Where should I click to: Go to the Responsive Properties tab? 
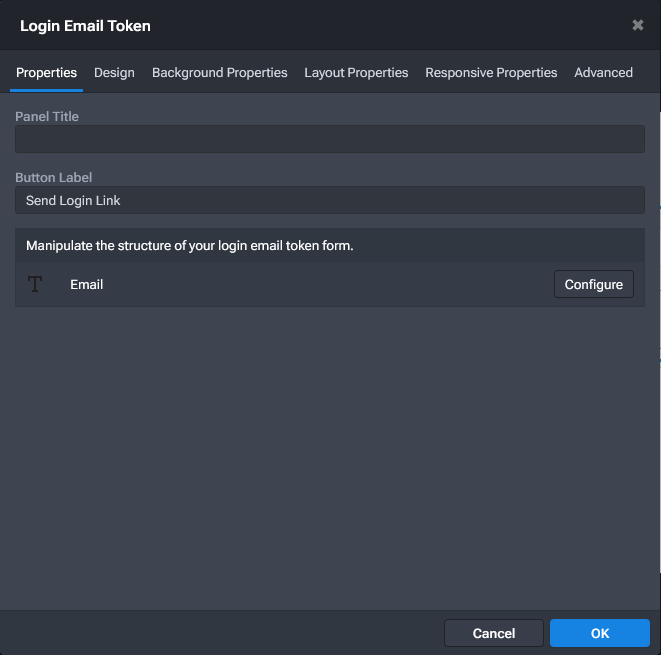pyautogui.click(x=491, y=72)
